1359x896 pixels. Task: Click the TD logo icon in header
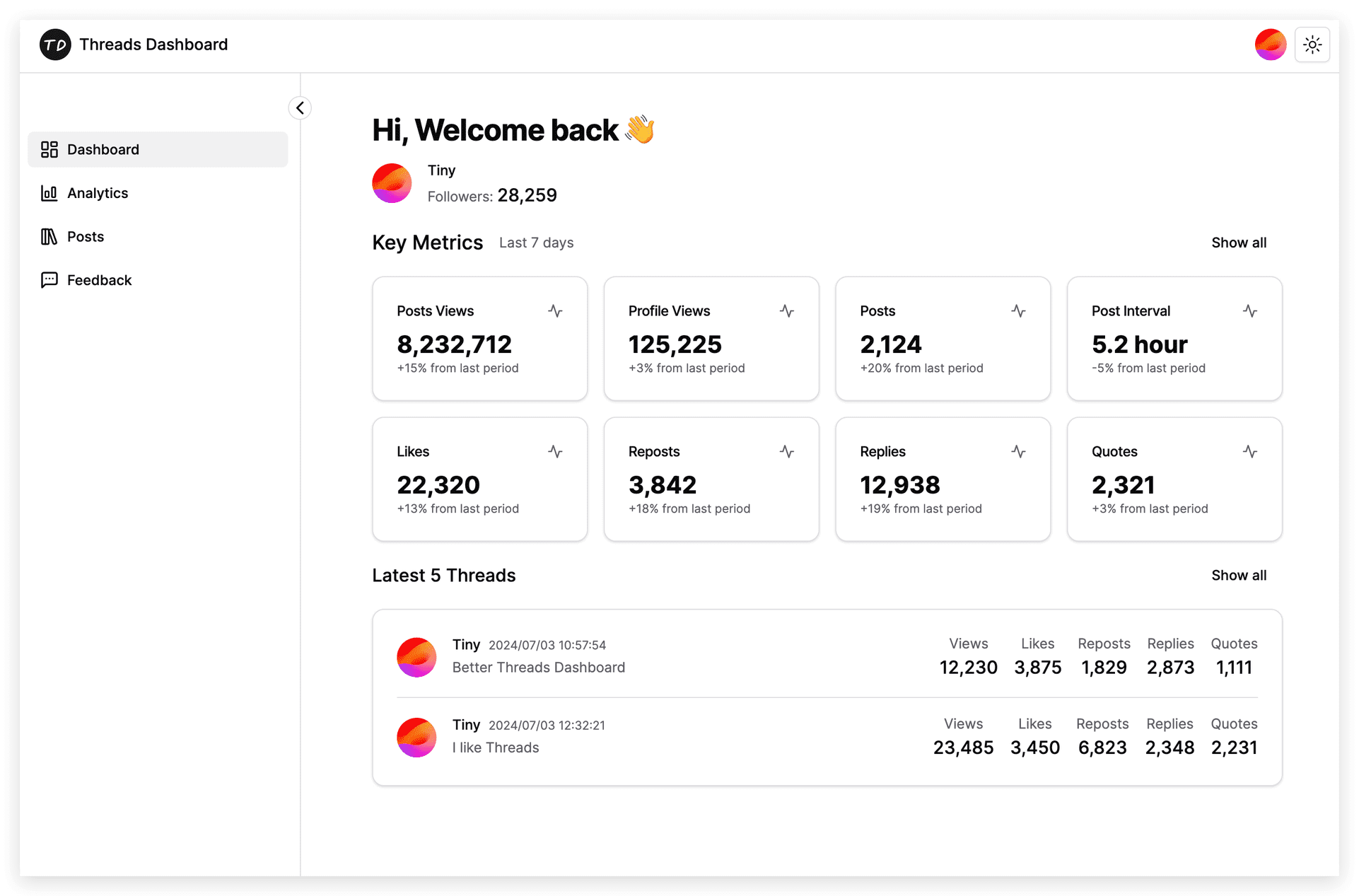tap(55, 45)
